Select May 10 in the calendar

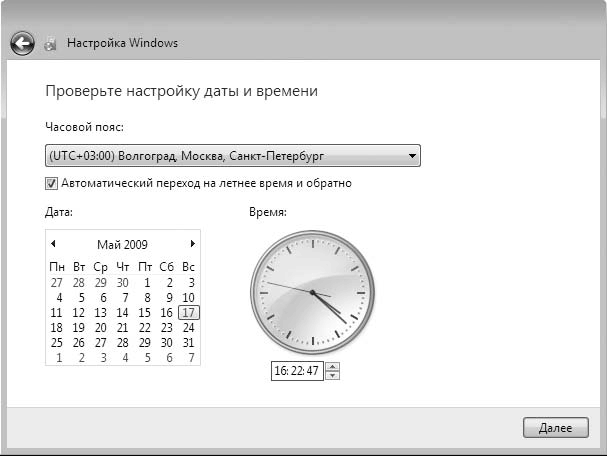point(188,297)
